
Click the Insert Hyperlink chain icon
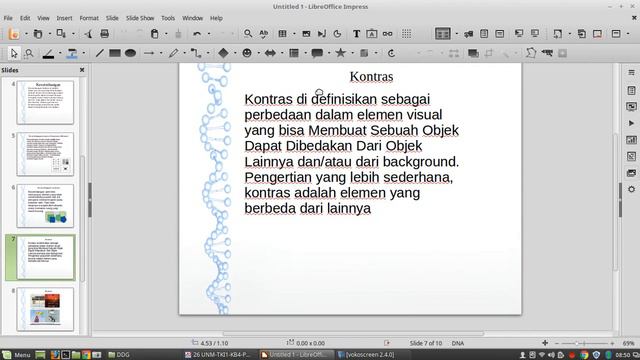click(x=387, y=34)
